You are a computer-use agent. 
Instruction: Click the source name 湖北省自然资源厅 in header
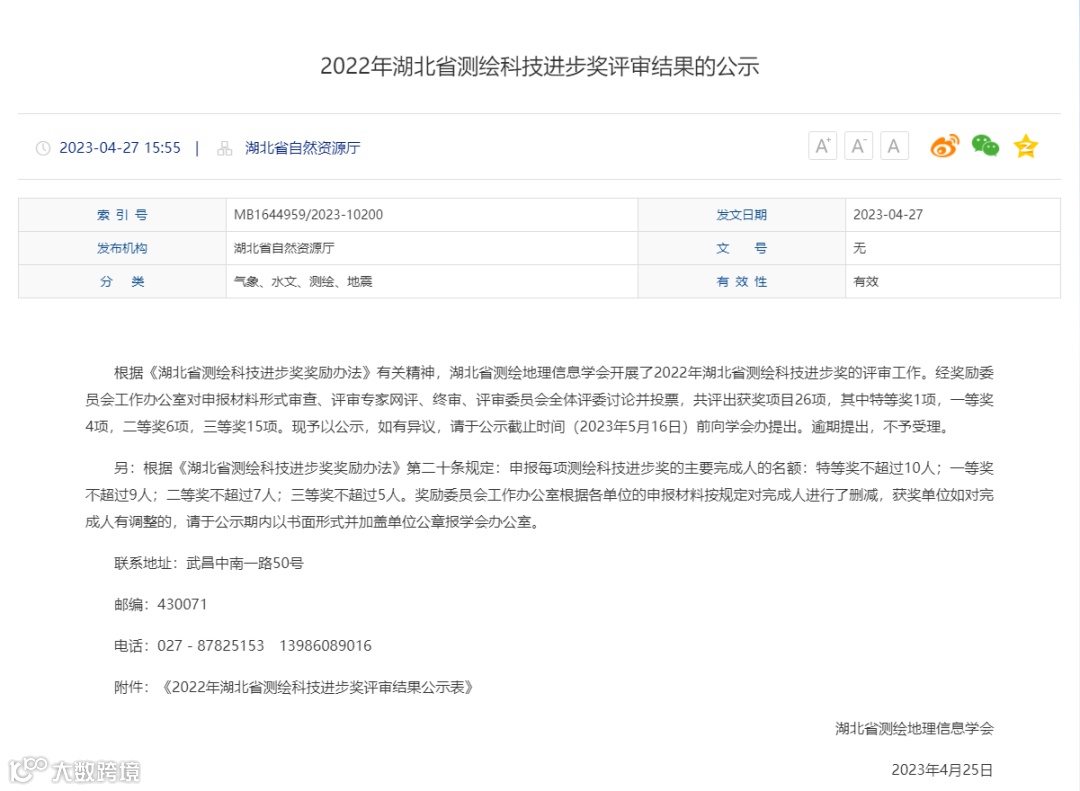tap(302, 148)
